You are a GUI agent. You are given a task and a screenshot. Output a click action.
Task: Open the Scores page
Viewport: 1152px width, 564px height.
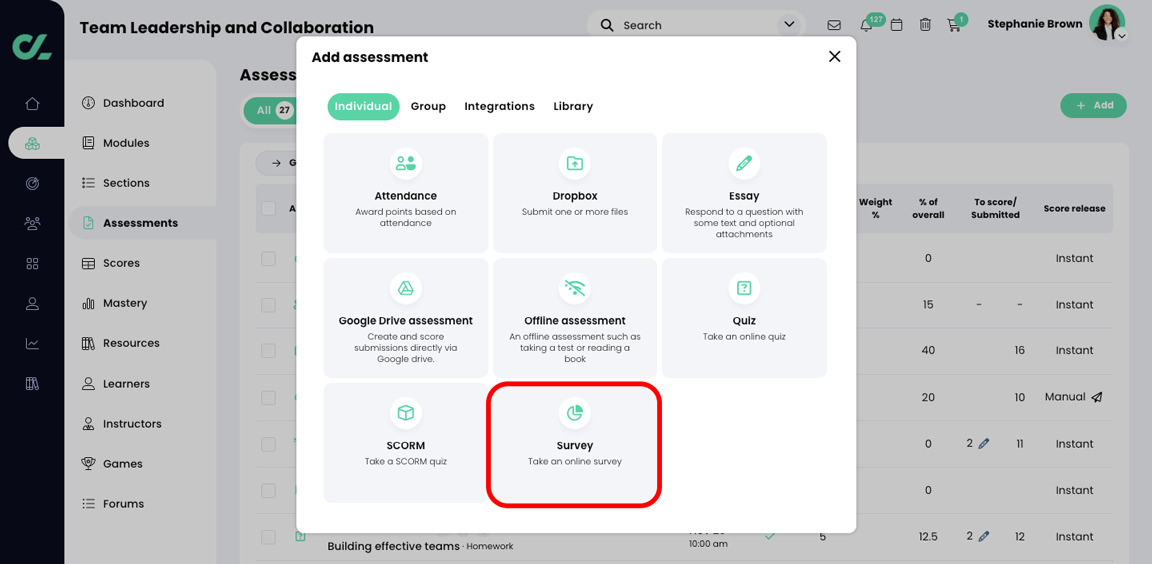[121, 263]
